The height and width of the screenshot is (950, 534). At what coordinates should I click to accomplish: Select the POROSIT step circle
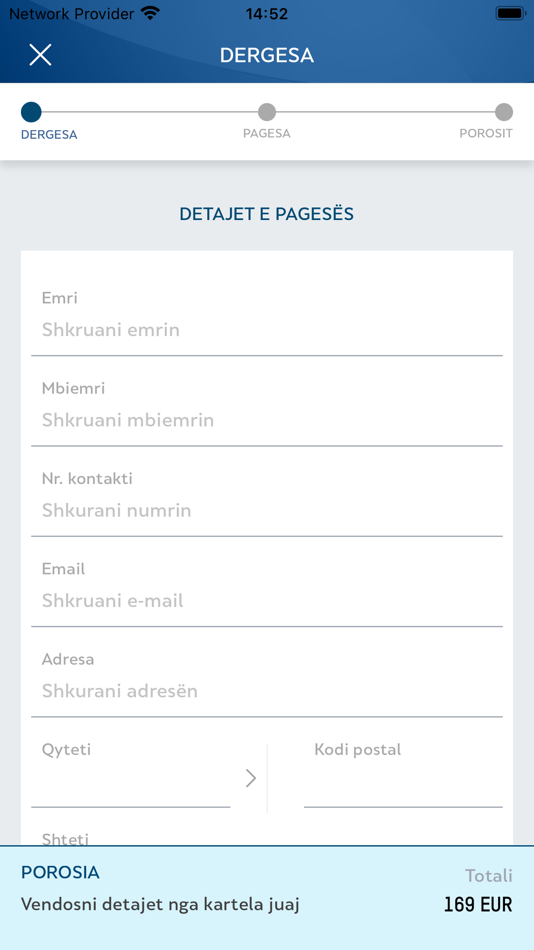504,112
